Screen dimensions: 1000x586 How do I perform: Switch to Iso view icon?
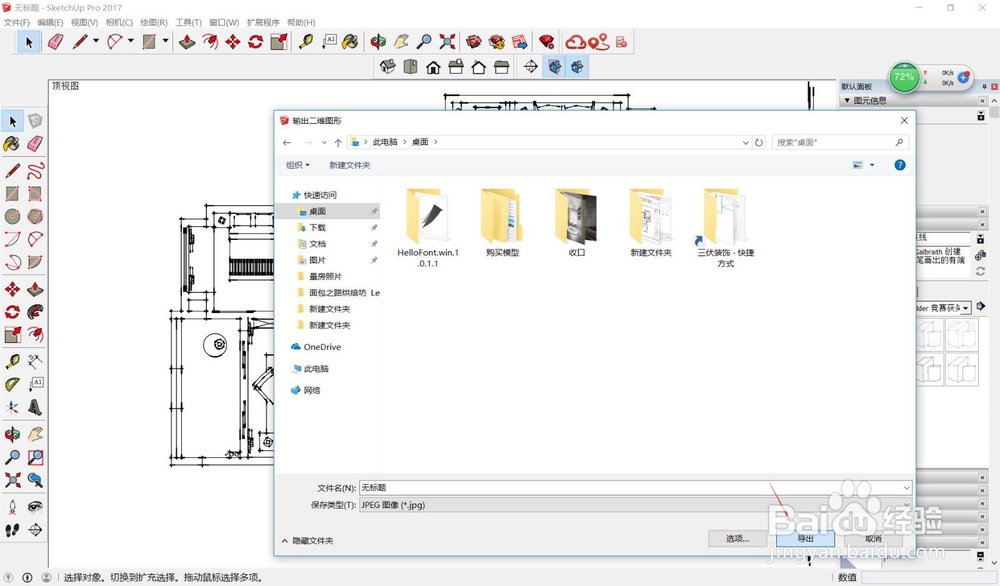click(x=387, y=66)
